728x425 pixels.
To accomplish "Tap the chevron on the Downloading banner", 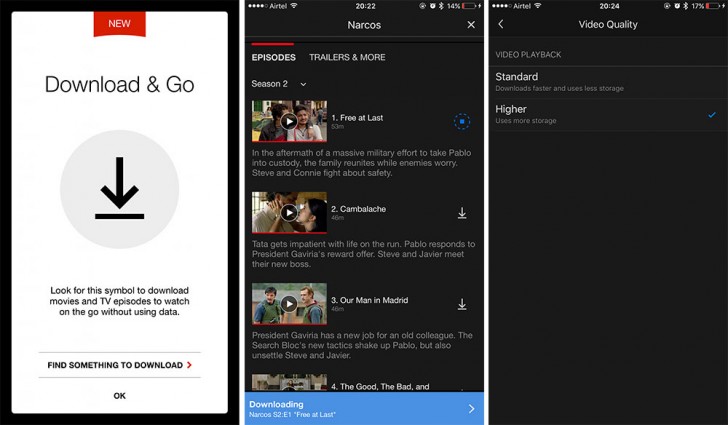I will (x=471, y=409).
